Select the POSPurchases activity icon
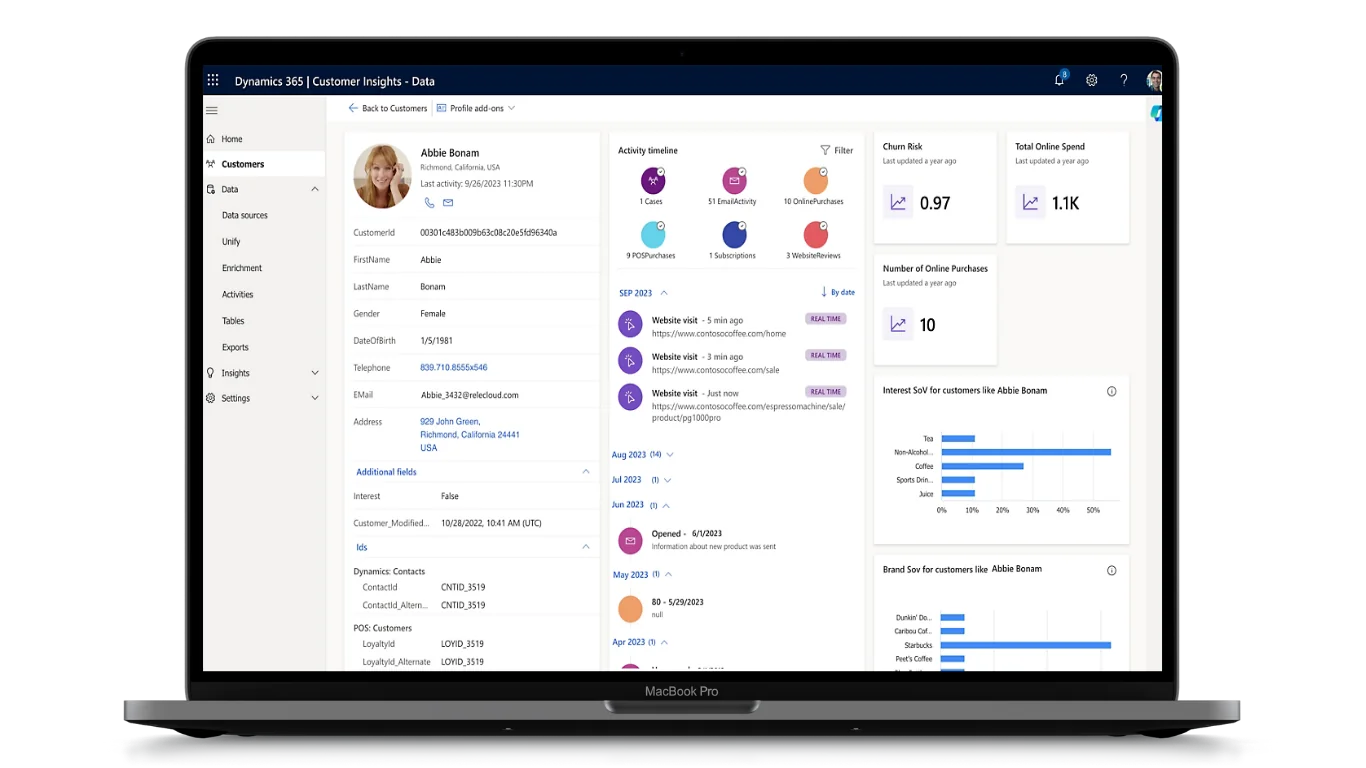 pos(653,235)
